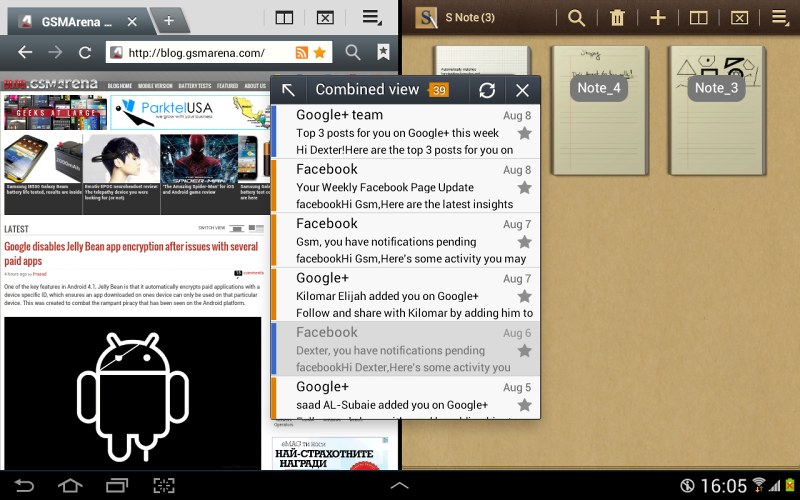
Task: Click the email popup expand arrow icon
Action: [x=288, y=90]
